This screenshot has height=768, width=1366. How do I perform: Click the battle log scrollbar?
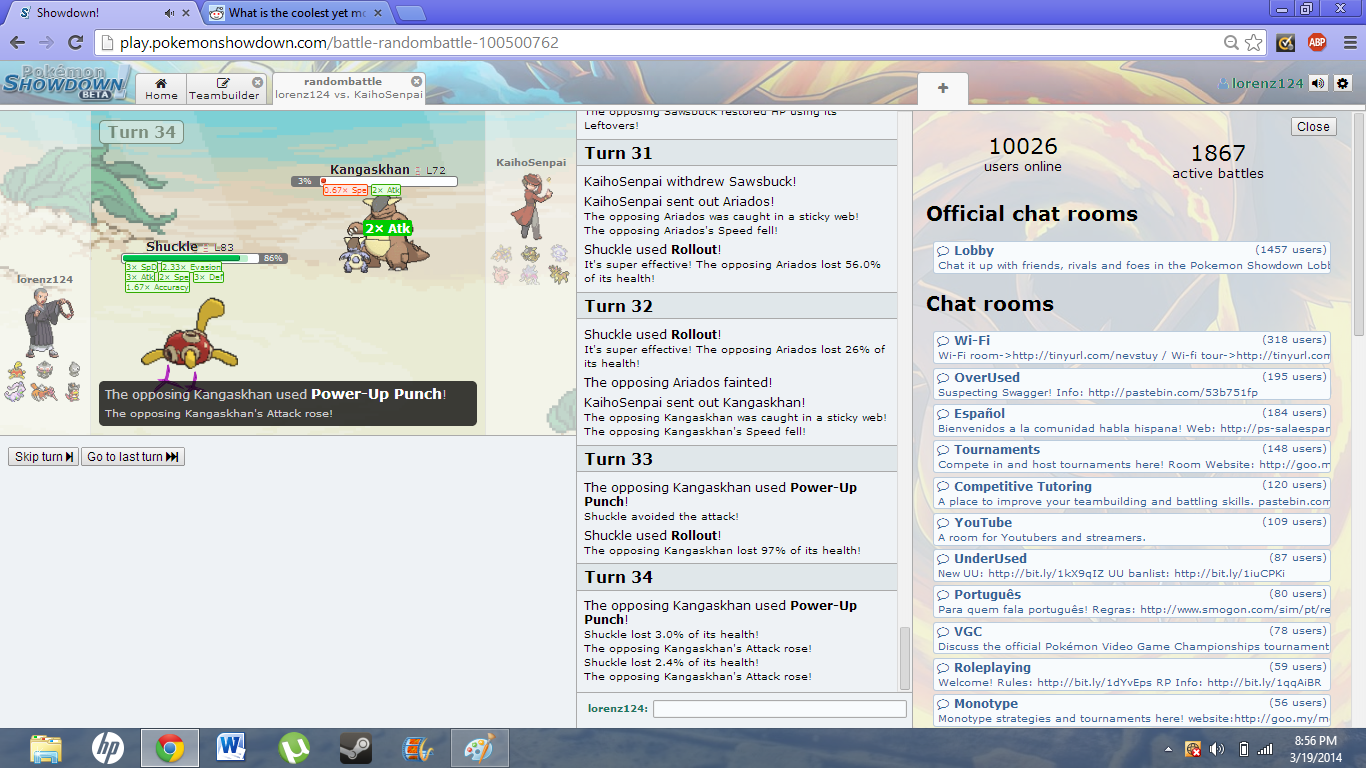click(905, 658)
